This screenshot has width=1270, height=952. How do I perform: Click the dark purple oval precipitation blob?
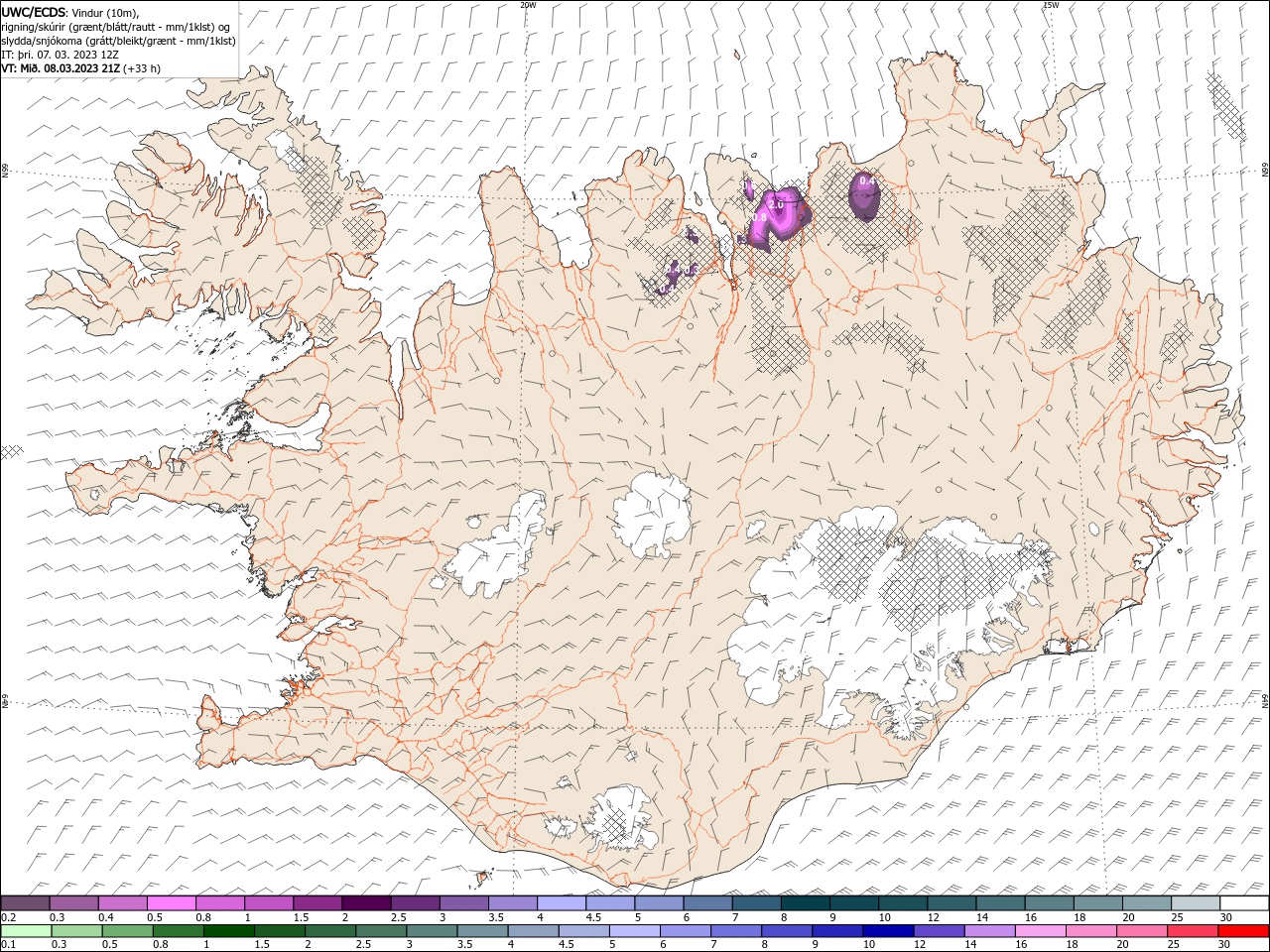pyautogui.click(x=865, y=196)
